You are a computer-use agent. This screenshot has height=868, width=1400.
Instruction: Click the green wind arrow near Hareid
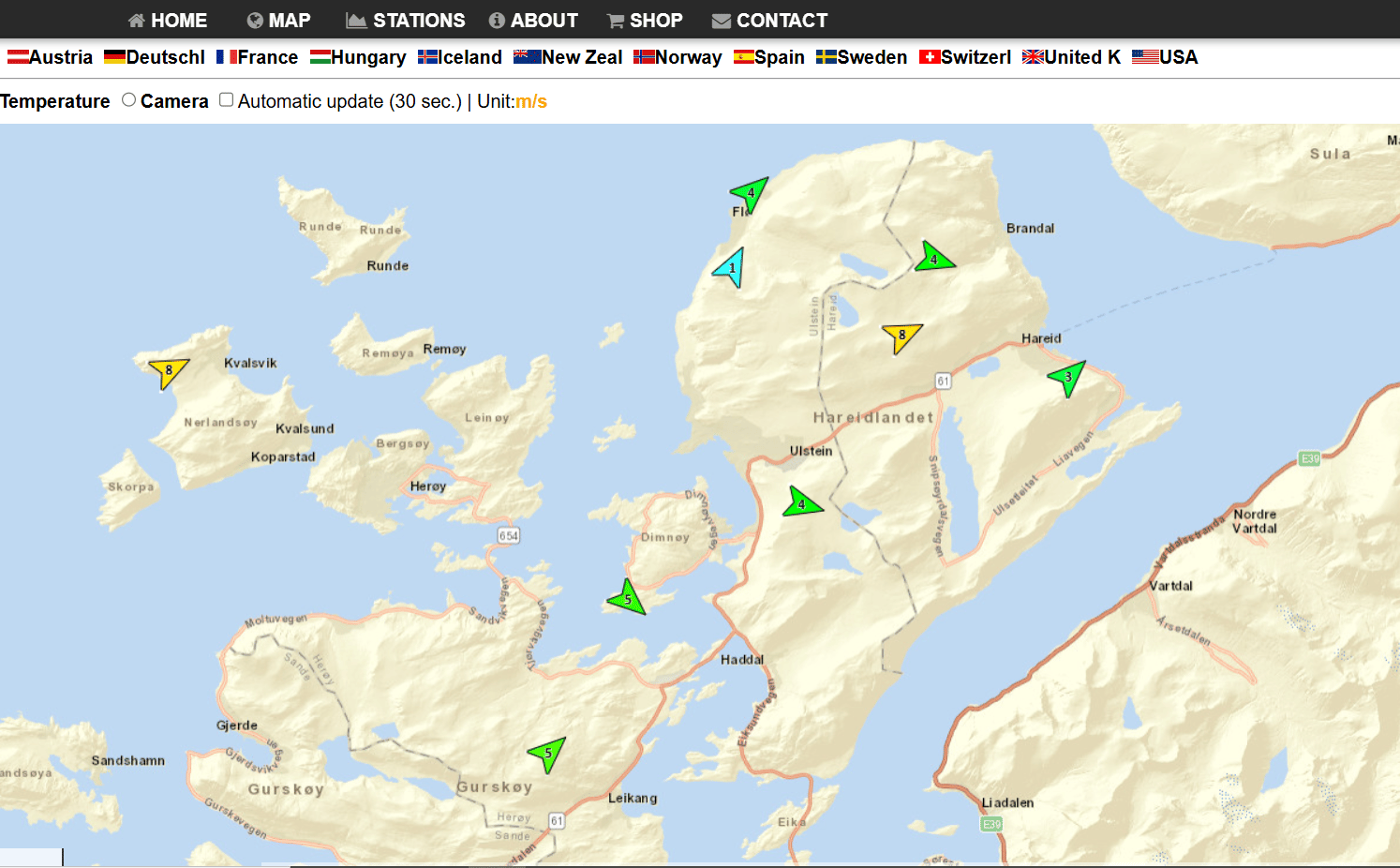1067,377
